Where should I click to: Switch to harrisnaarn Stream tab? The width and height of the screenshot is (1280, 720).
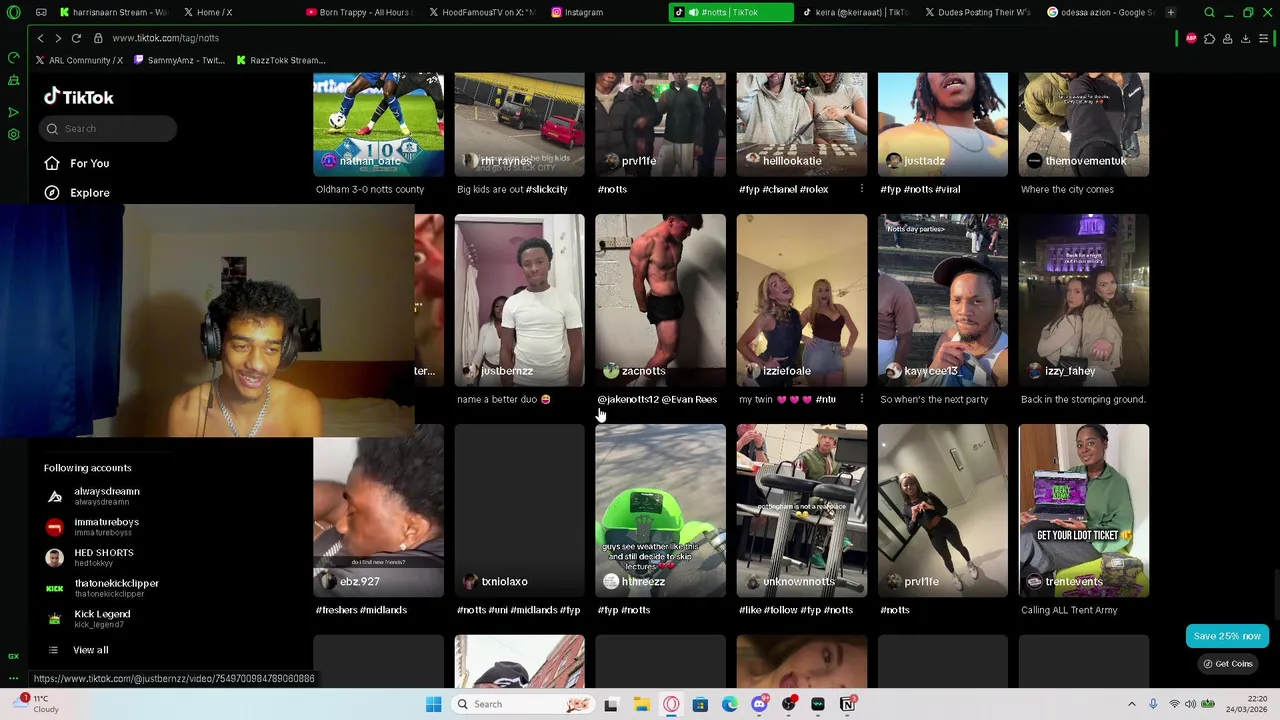[113, 12]
